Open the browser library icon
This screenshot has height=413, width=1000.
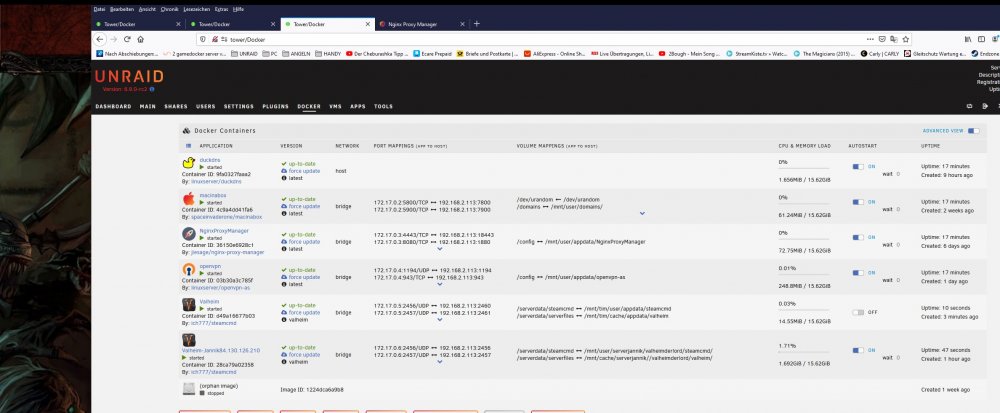point(968,39)
